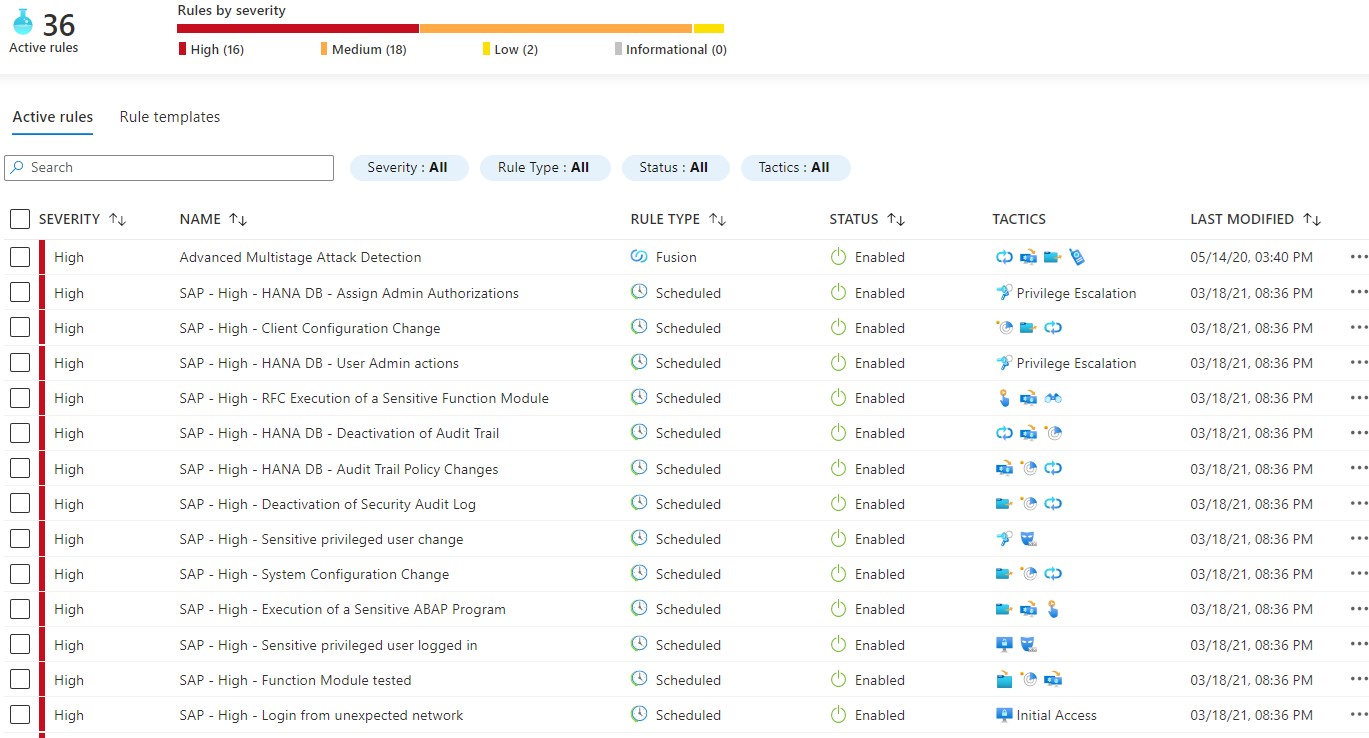
Task: Open the ellipsis menu on the first rule
Action: [x=1357, y=257]
